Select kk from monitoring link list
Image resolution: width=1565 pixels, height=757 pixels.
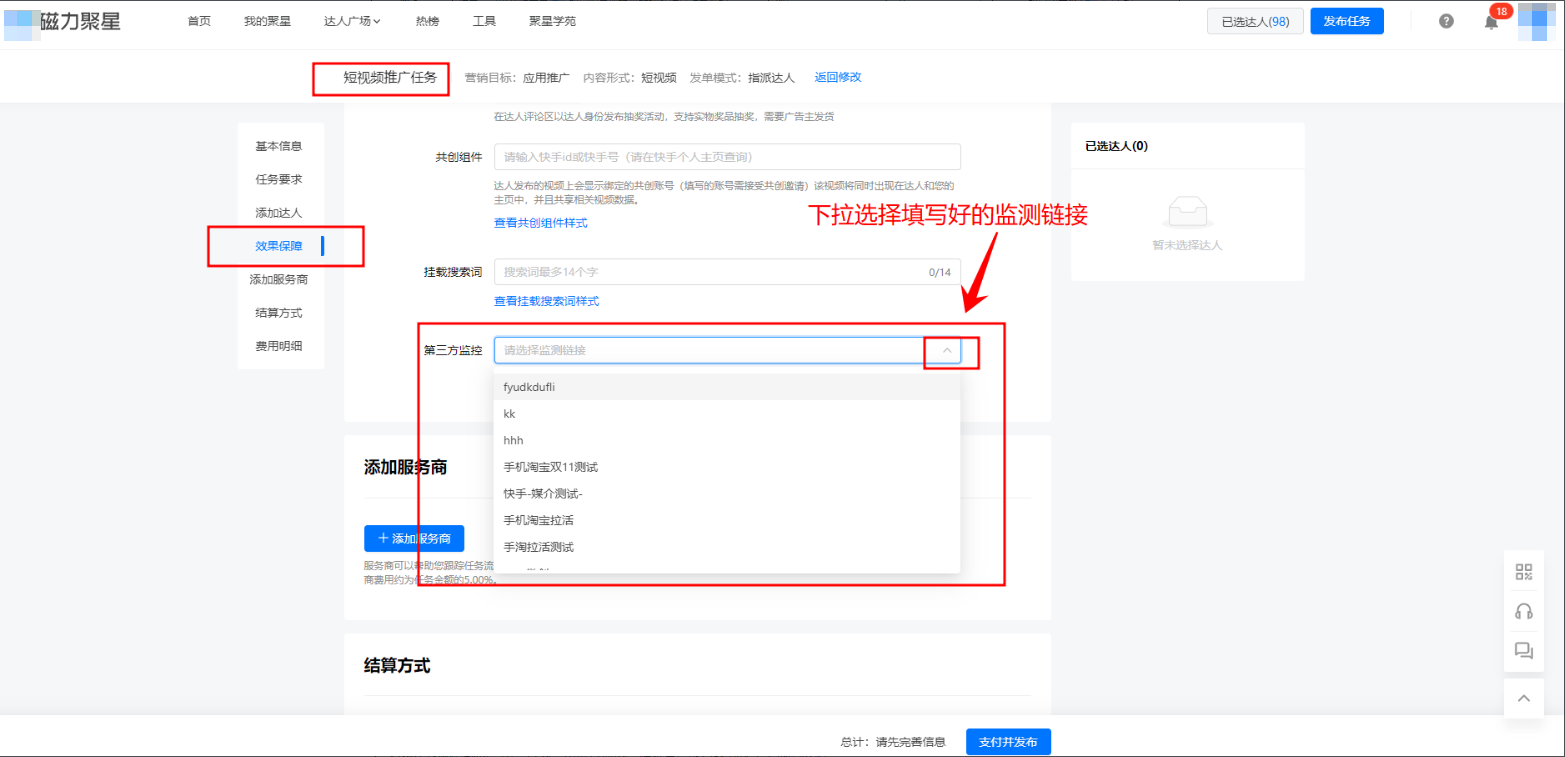coord(727,414)
